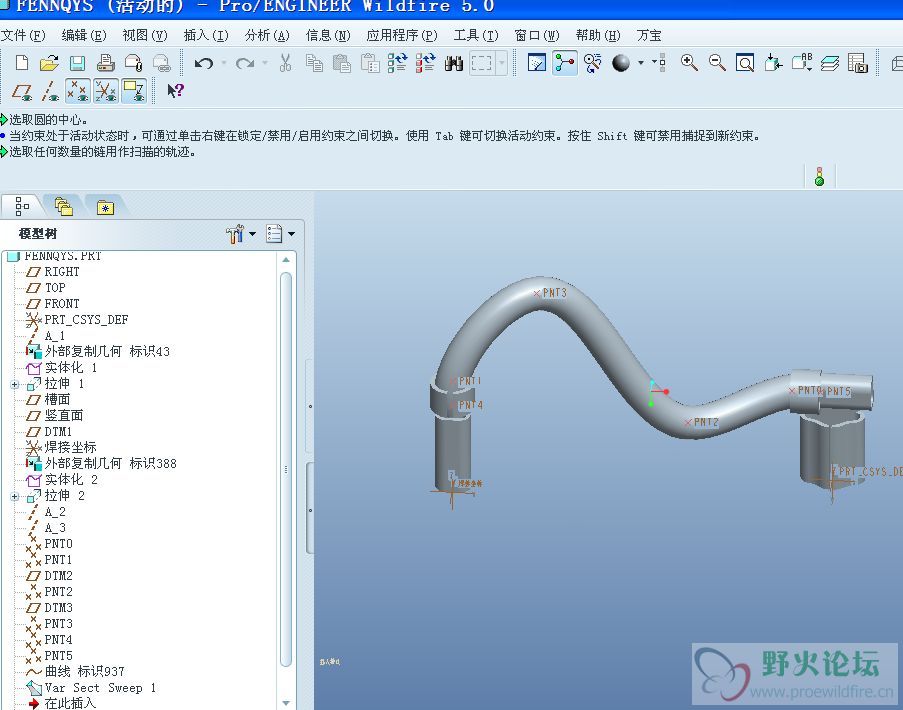This screenshot has height=710, width=903.
Task: Click the repaint screen icon
Action: (x=537, y=63)
